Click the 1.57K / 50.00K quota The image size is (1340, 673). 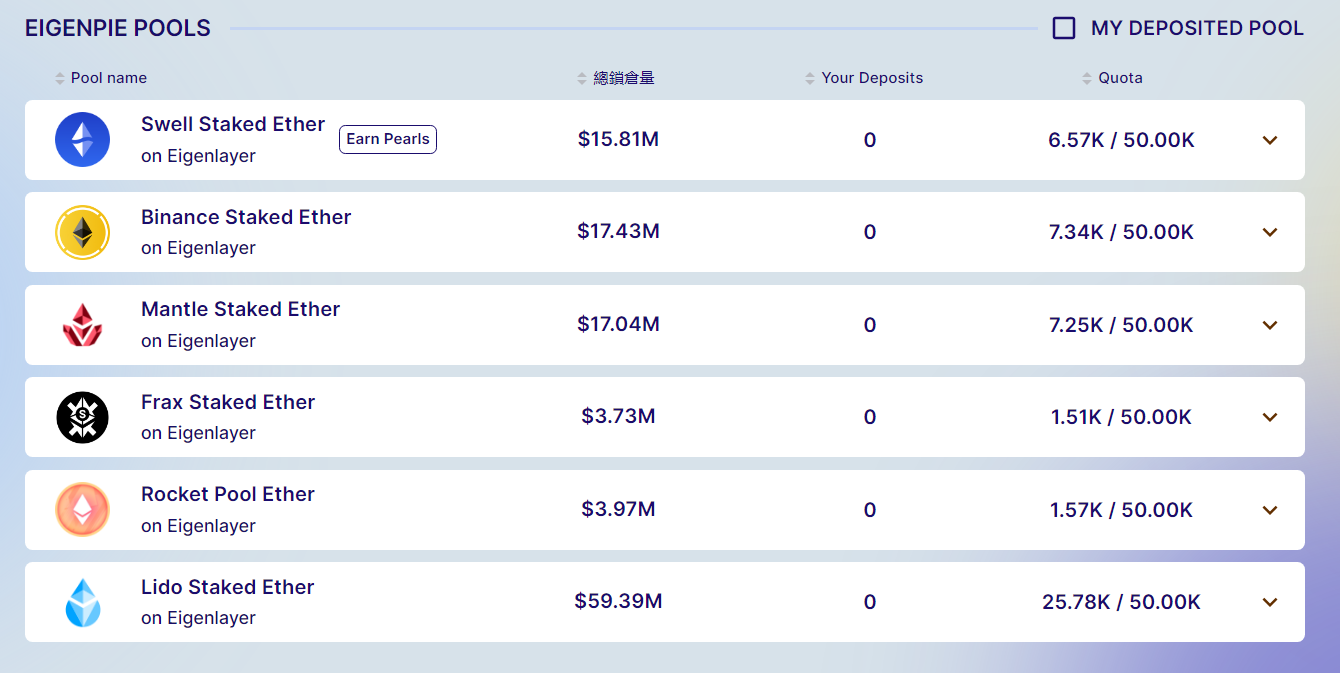point(1121,510)
